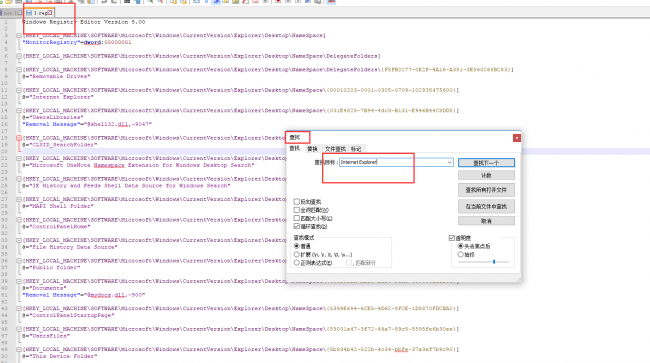
Task: Collapse fold marker above MAPI Shell Folder
Action: [x=19, y=199]
